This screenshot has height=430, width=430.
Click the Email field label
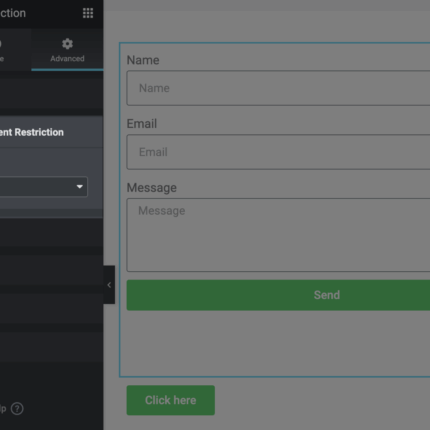coord(142,124)
